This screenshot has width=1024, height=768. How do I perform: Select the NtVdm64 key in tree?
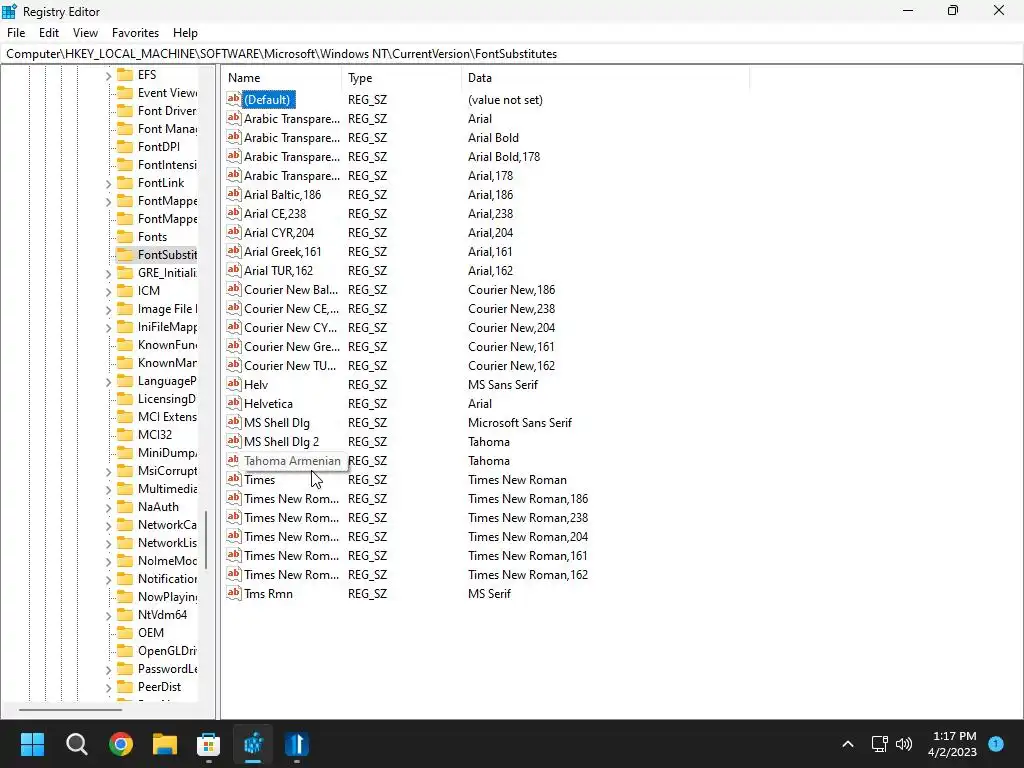tap(162, 615)
